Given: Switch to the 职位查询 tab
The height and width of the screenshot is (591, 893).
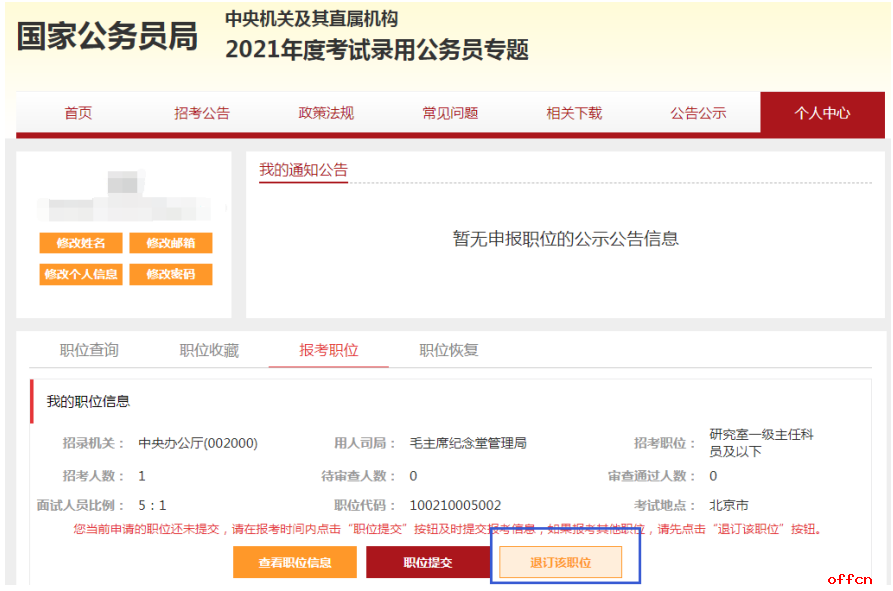Looking at the screenshot, I should tap(89, 350).
